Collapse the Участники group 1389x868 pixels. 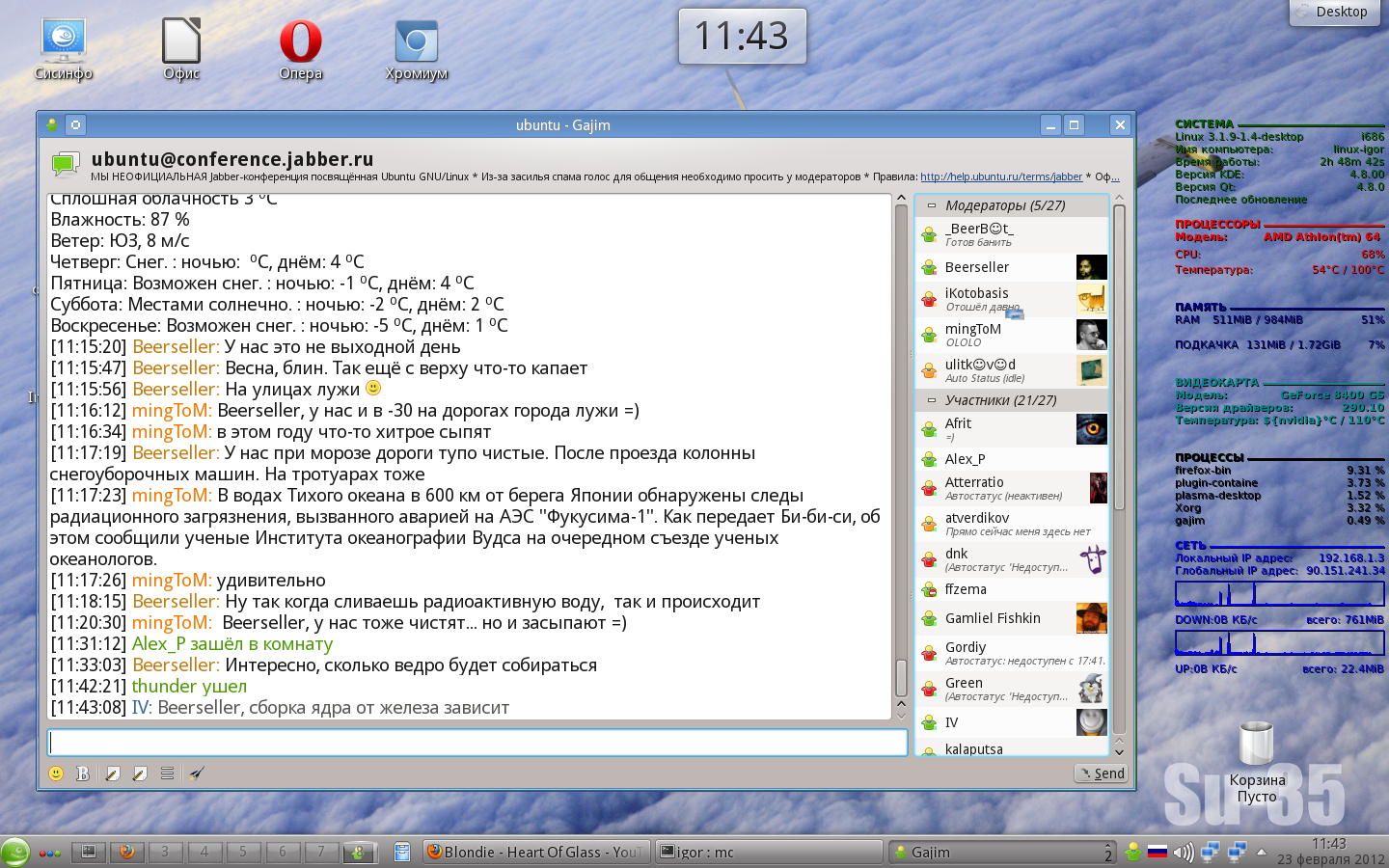click(x=932, y=400)
